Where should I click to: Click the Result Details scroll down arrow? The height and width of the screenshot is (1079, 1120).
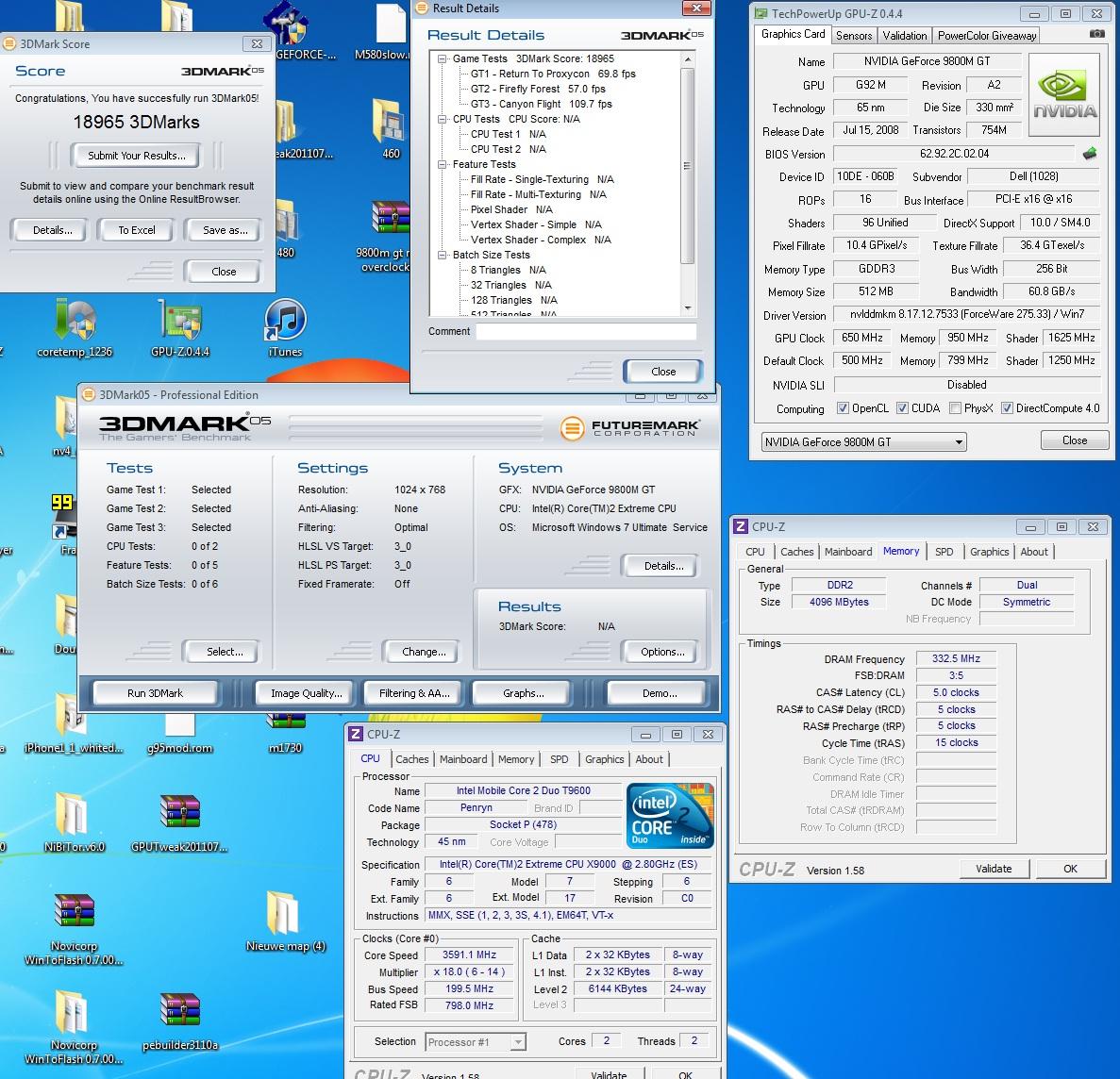tap(687, 308)
